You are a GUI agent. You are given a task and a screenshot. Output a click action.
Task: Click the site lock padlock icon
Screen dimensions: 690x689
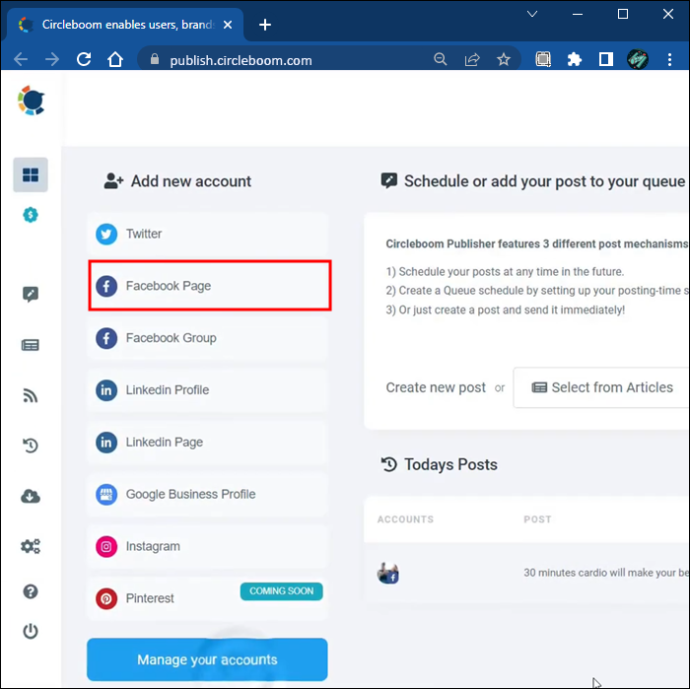pyautogui.click(x=154, y=59)
